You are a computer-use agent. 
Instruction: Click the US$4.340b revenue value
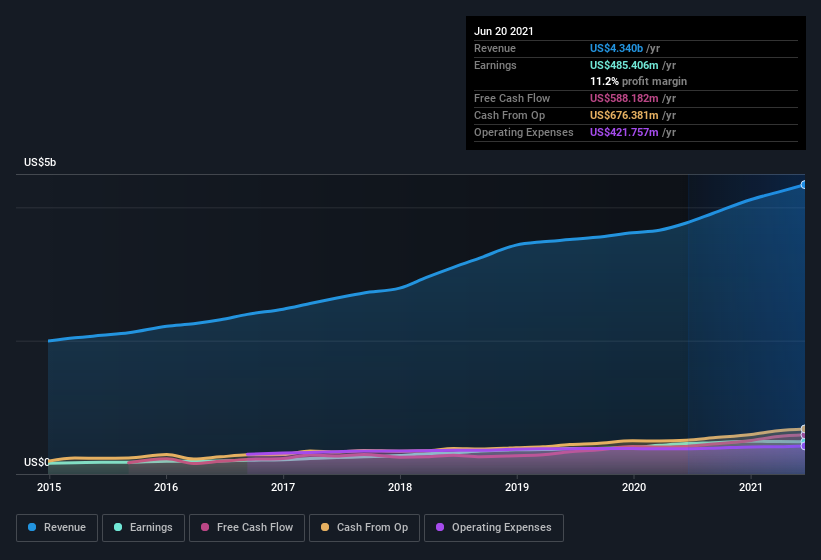[616, 48]
